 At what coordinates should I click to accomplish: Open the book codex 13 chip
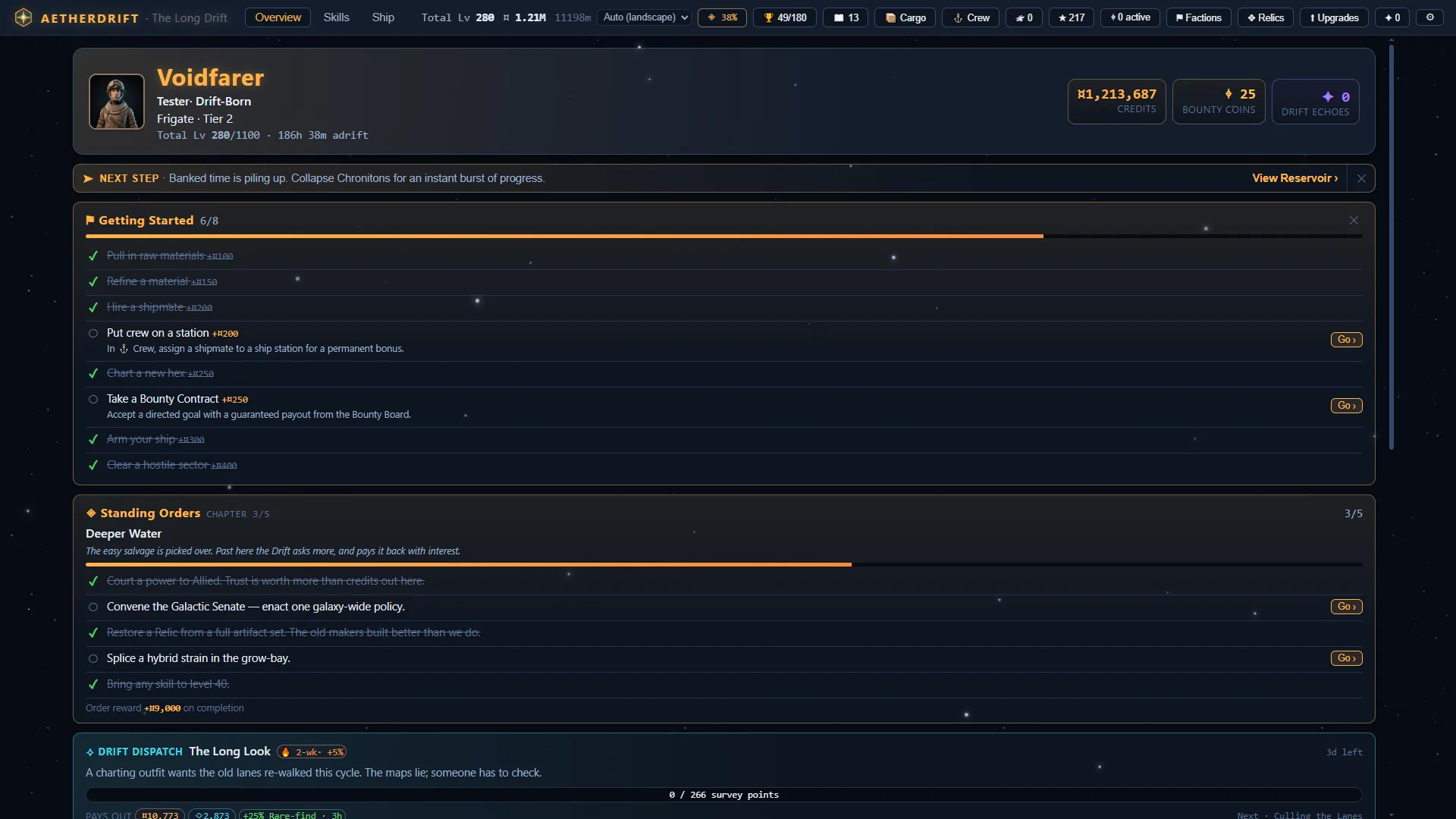point(846,17)
